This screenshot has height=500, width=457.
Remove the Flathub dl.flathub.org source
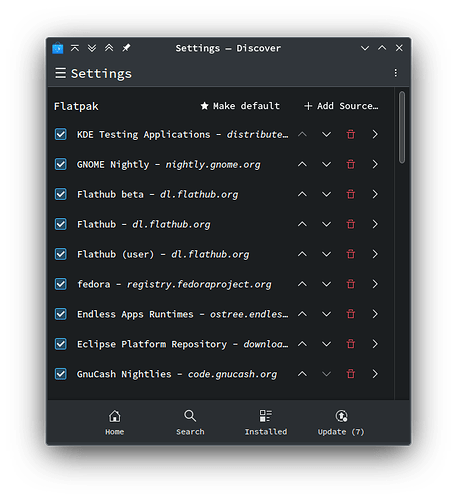point(351,224)
